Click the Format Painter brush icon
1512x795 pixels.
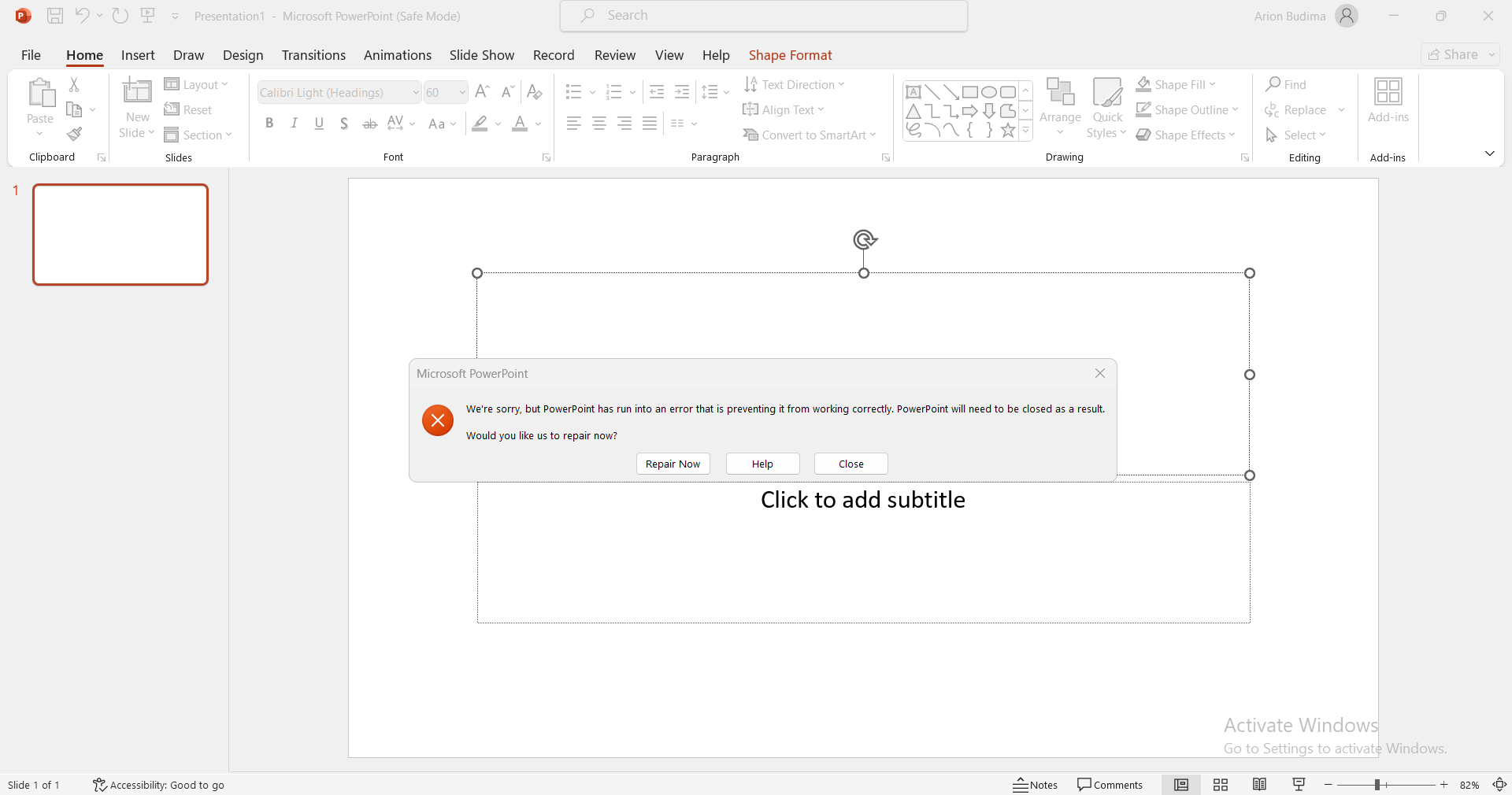tap(74, 135)
